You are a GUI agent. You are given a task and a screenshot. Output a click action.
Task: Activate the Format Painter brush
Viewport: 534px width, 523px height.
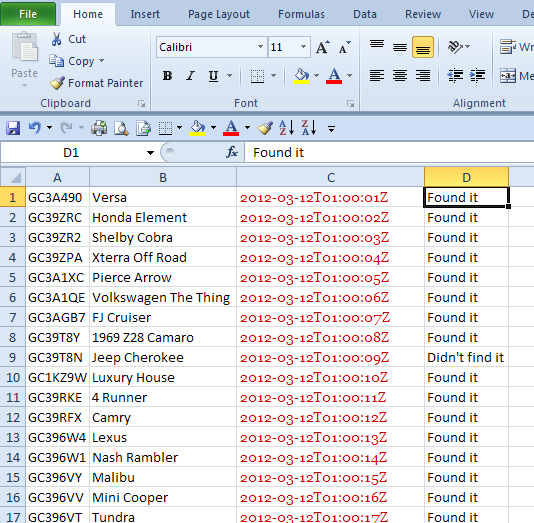pyautogui.click(x=57, y=83)
